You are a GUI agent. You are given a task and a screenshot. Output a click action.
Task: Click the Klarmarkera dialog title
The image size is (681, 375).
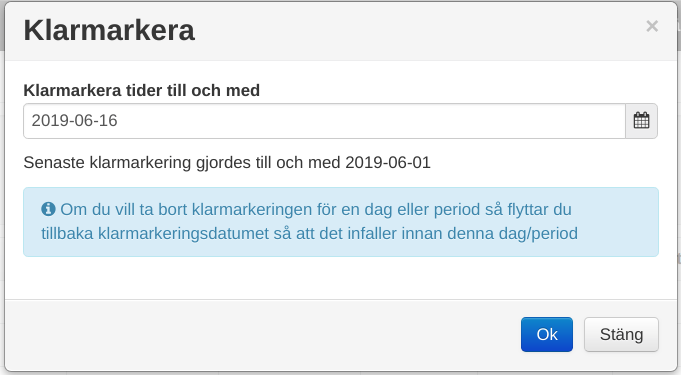click(x=109, y=30)
